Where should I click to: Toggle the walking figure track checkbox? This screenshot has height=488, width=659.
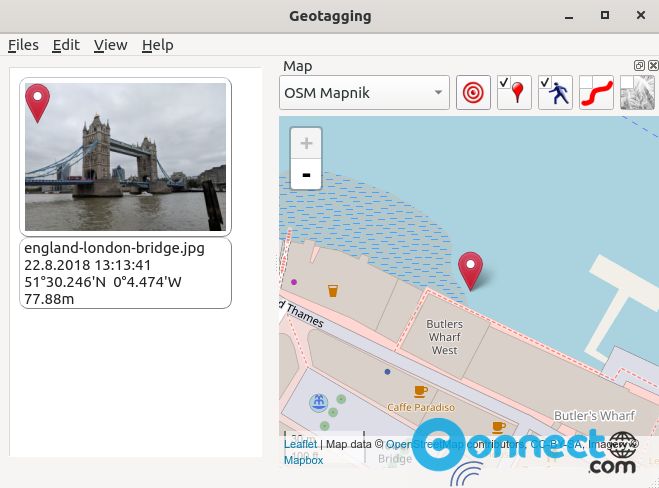point(555,92)
